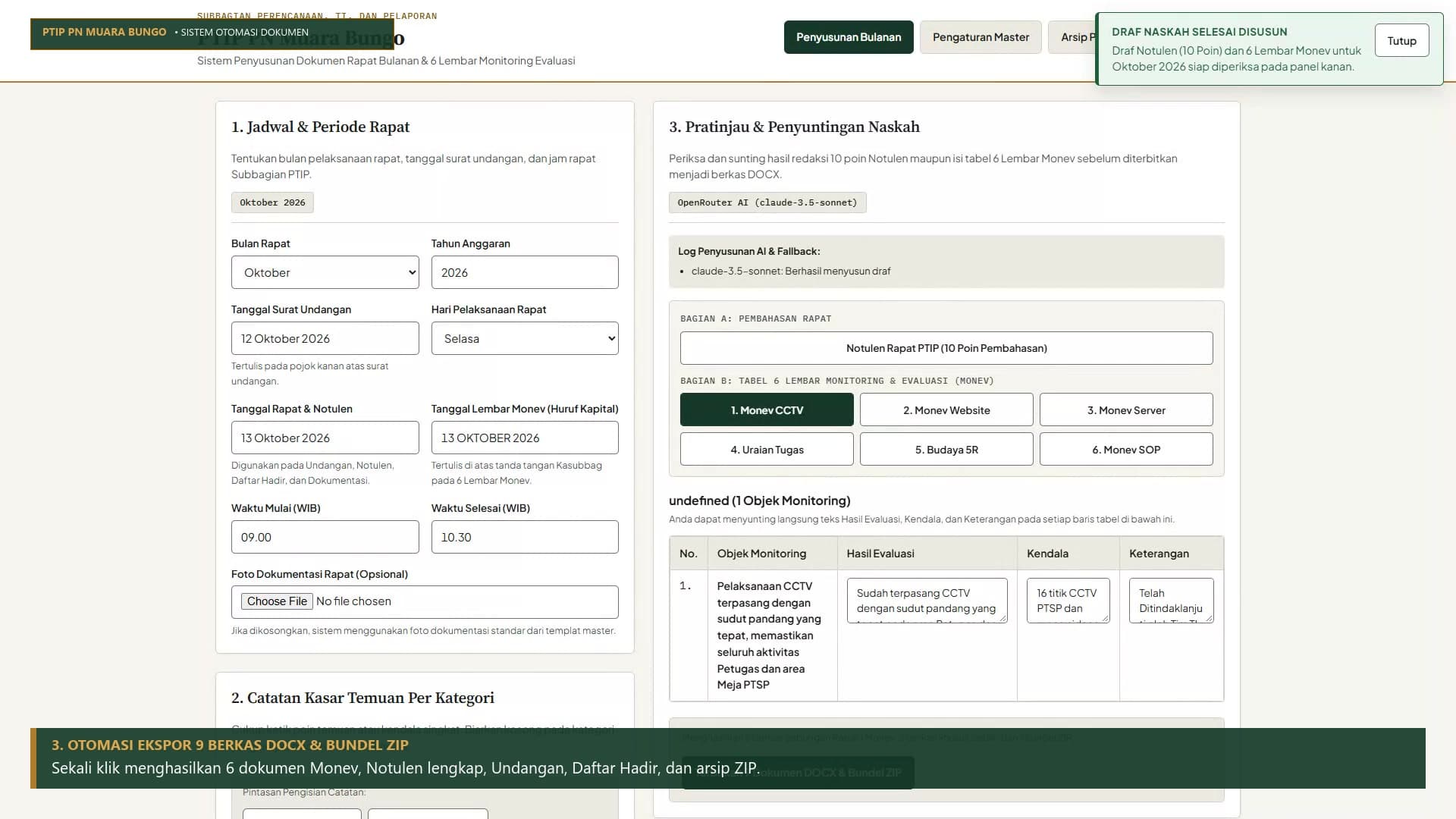Image resolution: width=1456 pixels, height=819 pixels.
Task: Switch to 4. Uraian Tugas tab
Action: point(767,449)
